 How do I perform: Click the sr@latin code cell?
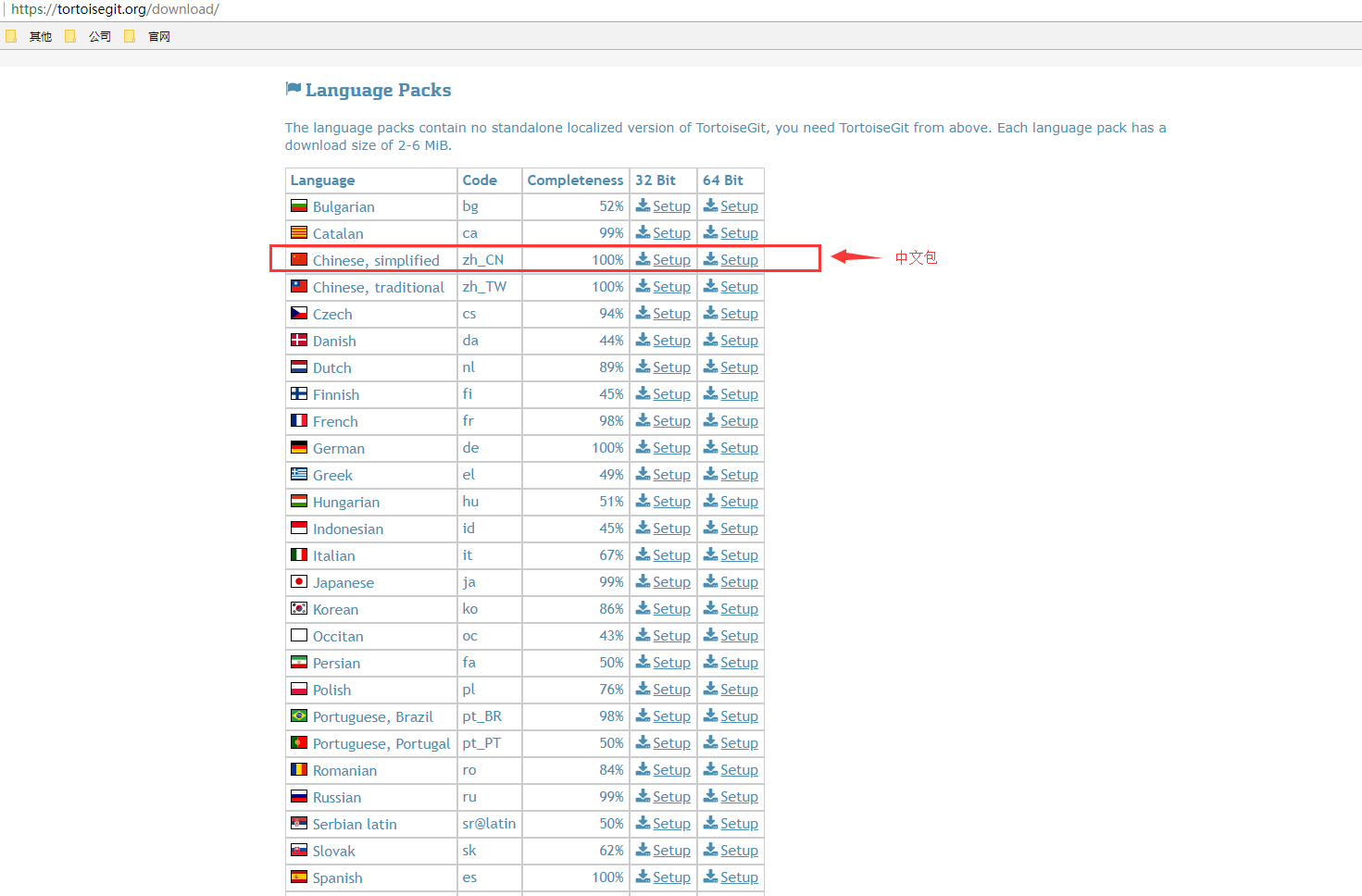(x=489, y=824)
